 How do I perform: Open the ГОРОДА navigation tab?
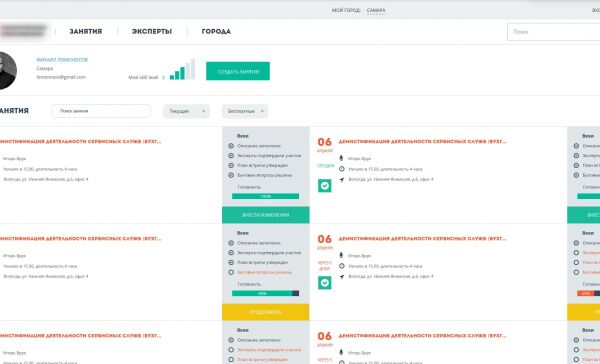[216, 31]
